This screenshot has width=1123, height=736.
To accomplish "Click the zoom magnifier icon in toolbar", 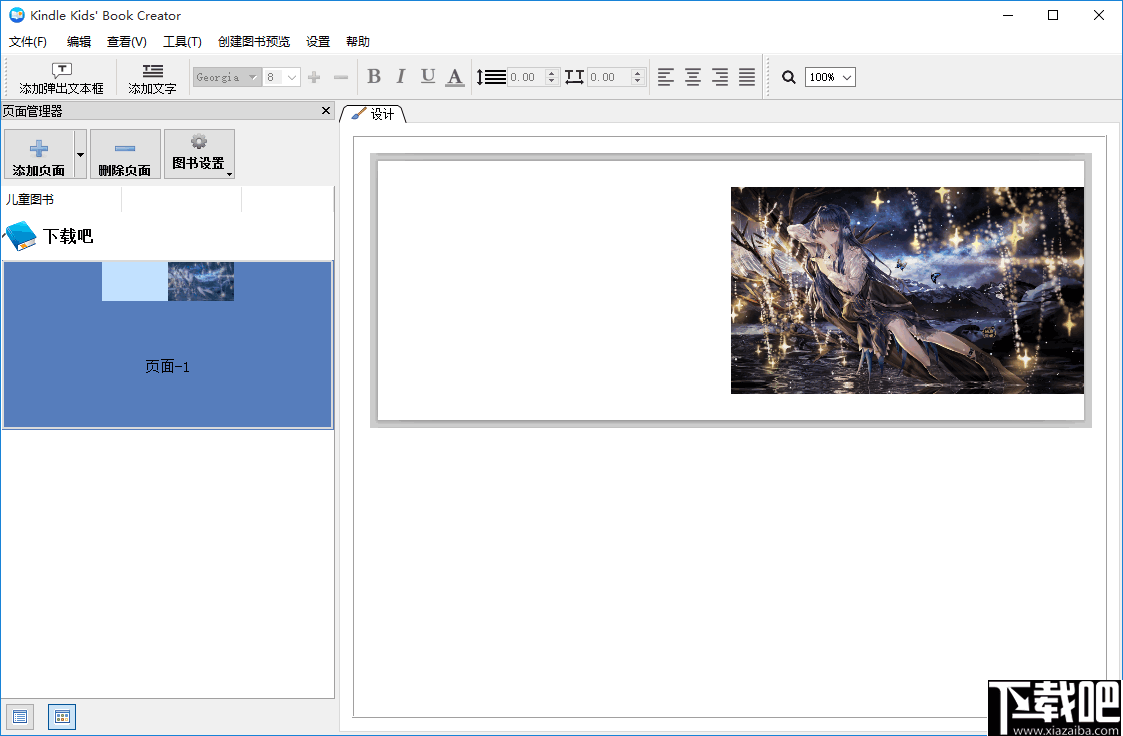I will (x=788, y=76).
